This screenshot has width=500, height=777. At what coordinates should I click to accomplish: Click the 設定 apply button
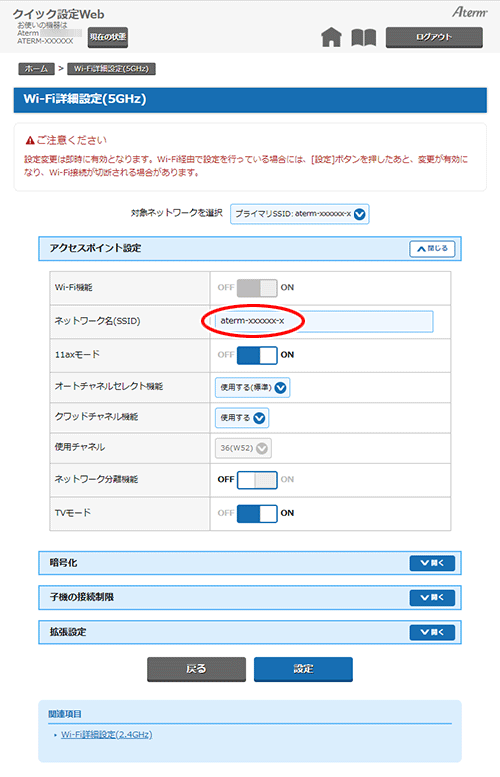point(303,669)
